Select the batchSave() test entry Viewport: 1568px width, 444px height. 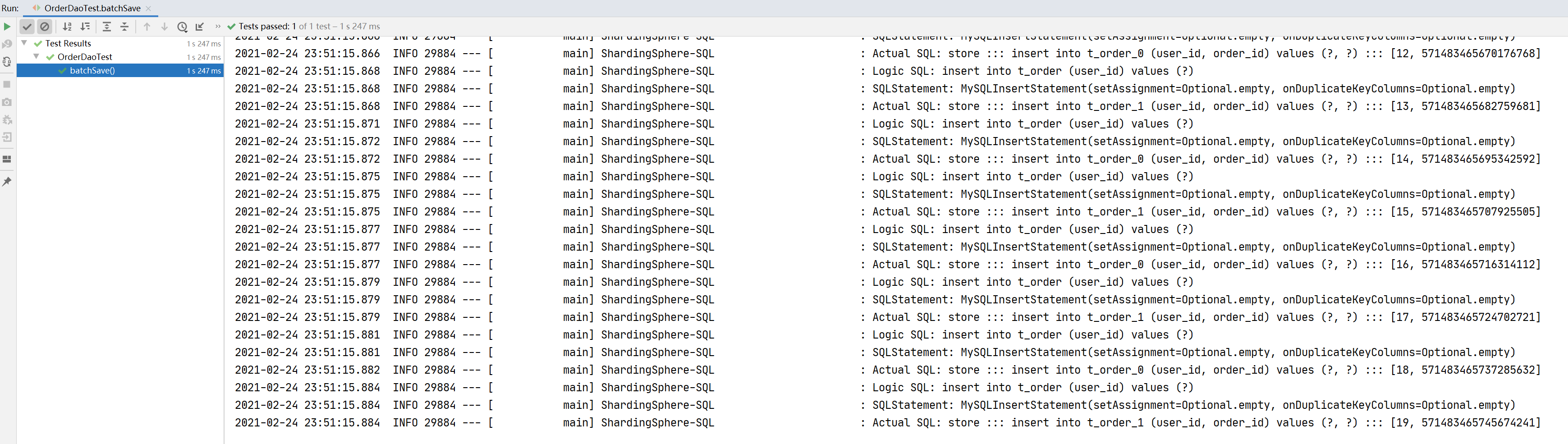[x=92, y=71]
